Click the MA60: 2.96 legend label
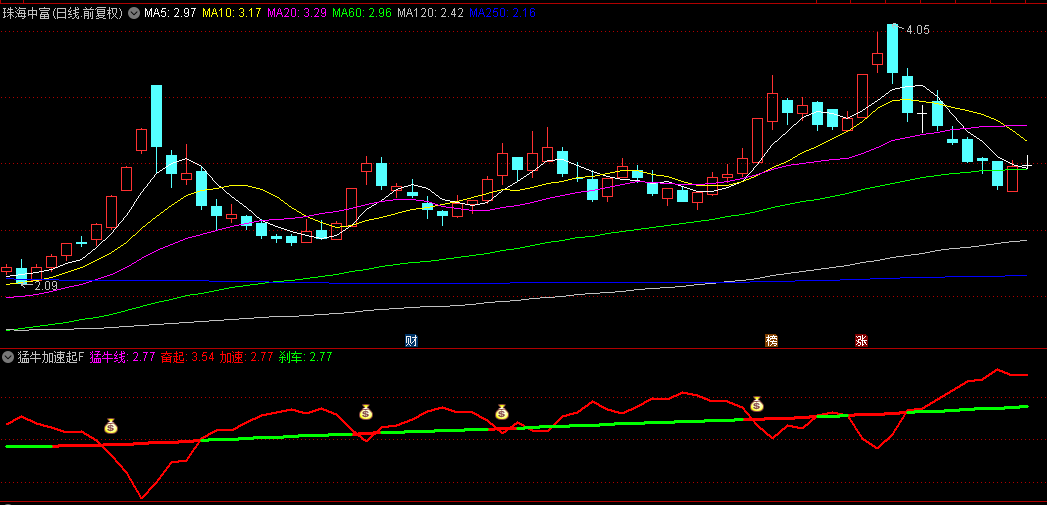 tap(361, 13)
